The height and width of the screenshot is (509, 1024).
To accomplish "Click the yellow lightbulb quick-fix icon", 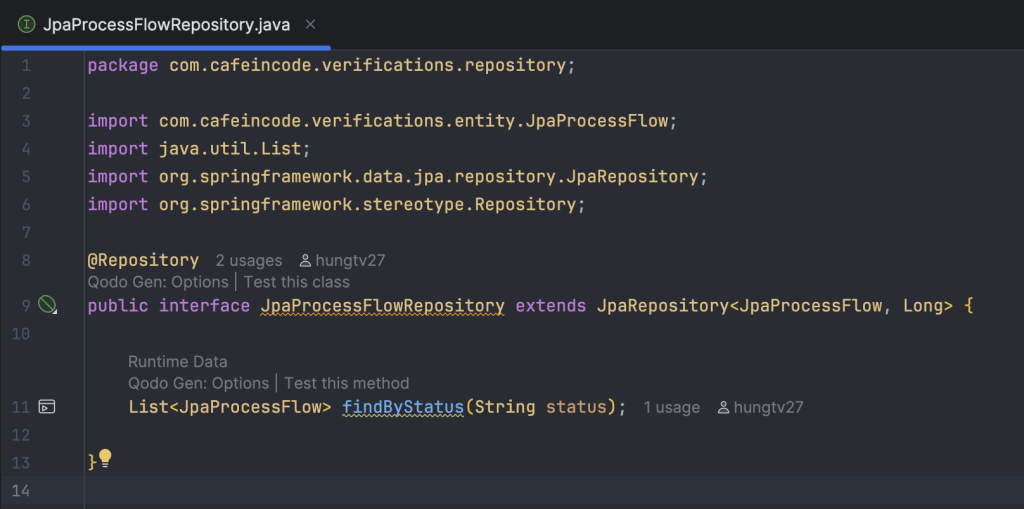I will [x=105, y=459].
